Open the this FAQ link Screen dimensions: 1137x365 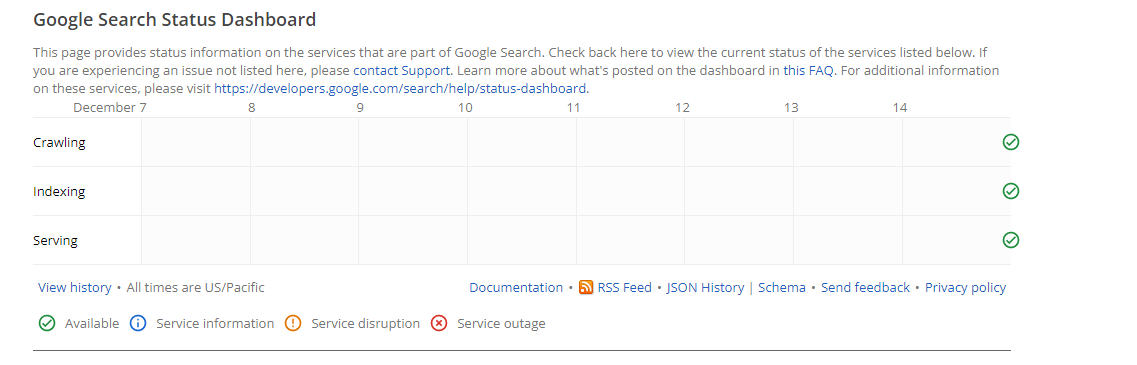click(x=809, y=71)
